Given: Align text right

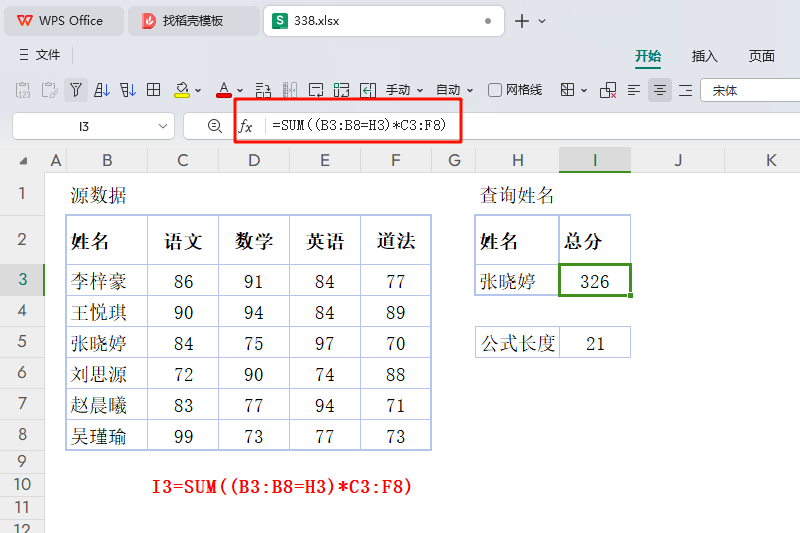Looking at the screenshot, I should pos(686,90).
